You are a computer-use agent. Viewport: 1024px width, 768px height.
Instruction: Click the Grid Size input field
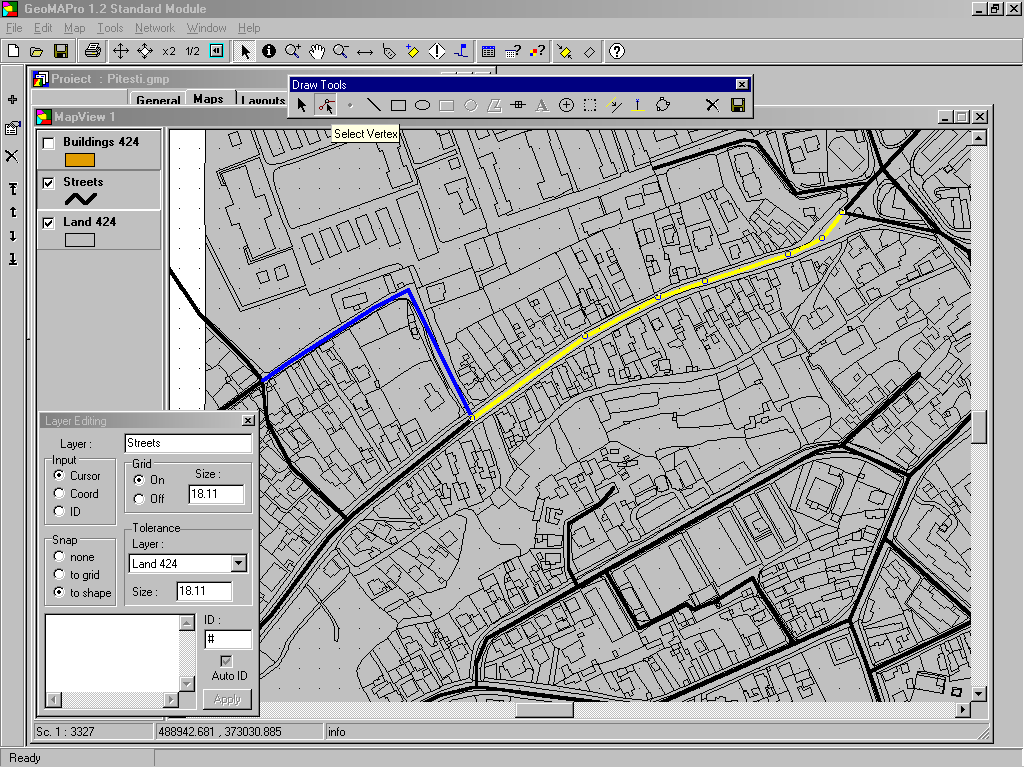tap(216, 494)
